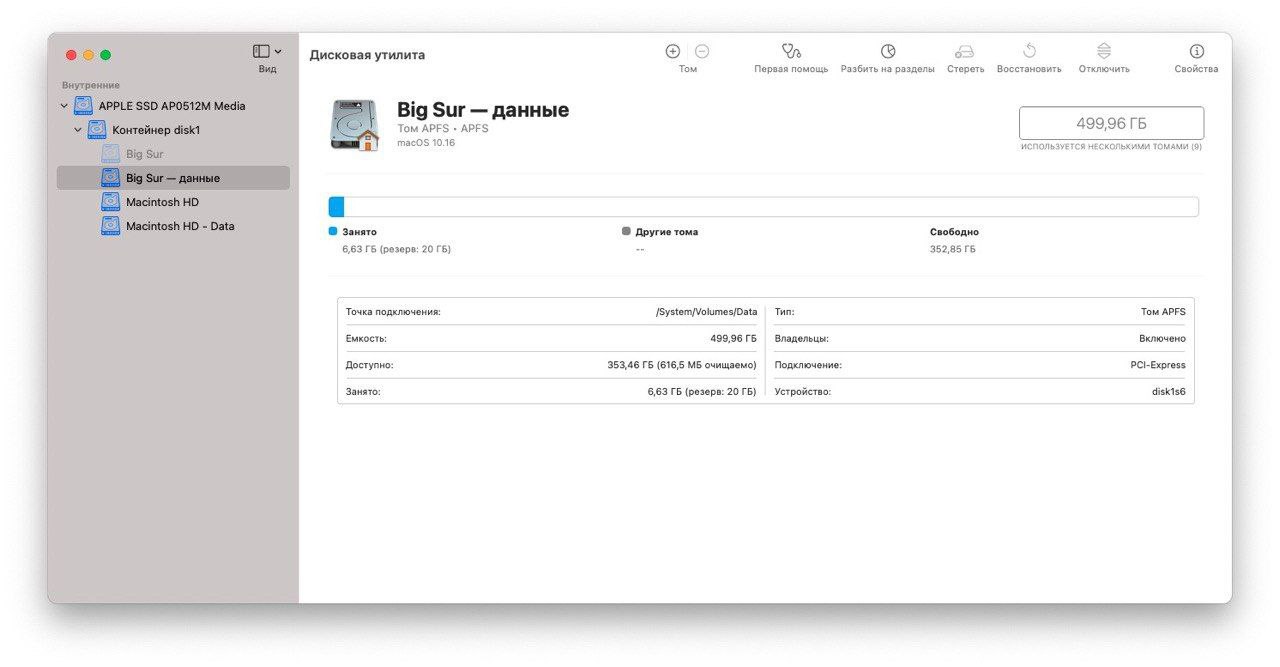
Task: Click the large volume drive icon with house
Action: pos(355,125)
